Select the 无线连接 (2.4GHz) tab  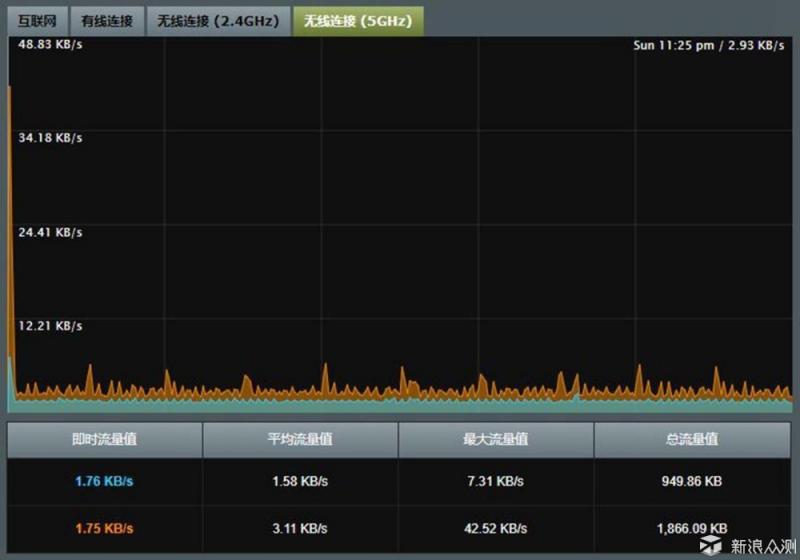[218, 21]
